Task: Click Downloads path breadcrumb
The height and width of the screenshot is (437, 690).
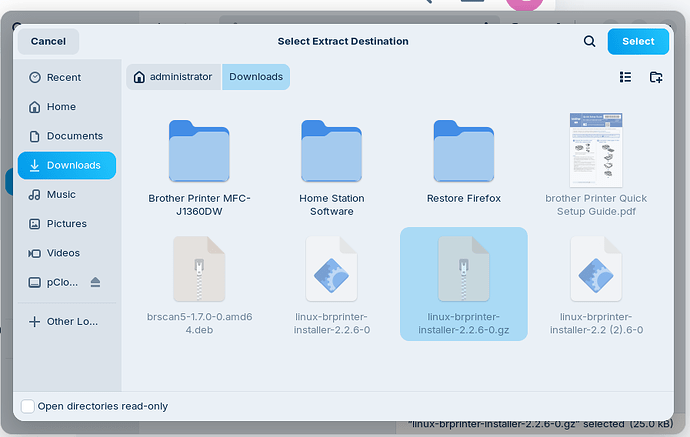Action: 256,77
